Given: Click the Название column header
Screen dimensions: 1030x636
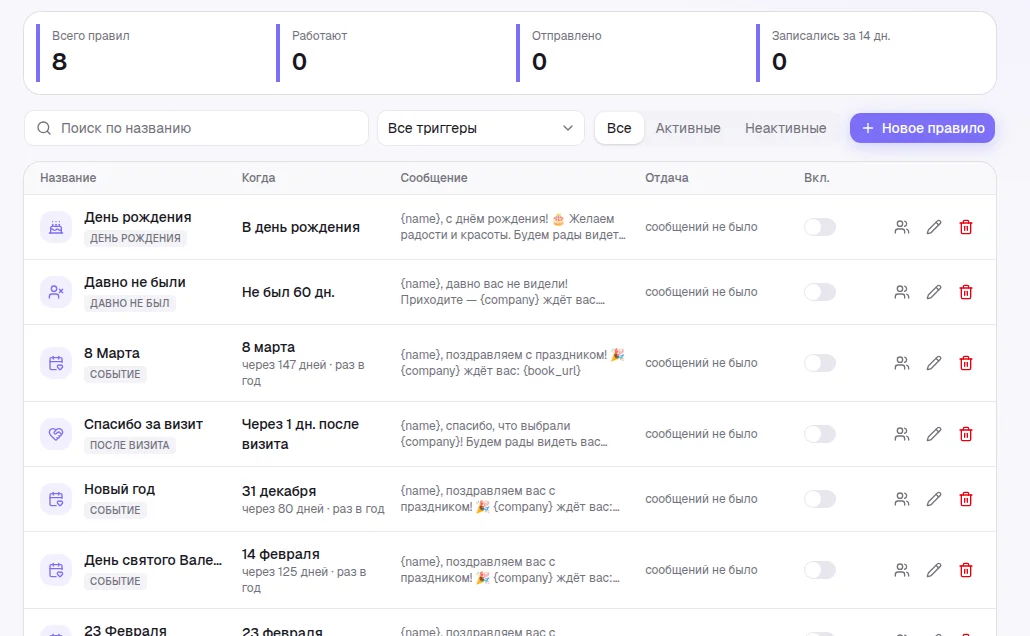Looking at the screenshot, I should click(x=68, y=178).
